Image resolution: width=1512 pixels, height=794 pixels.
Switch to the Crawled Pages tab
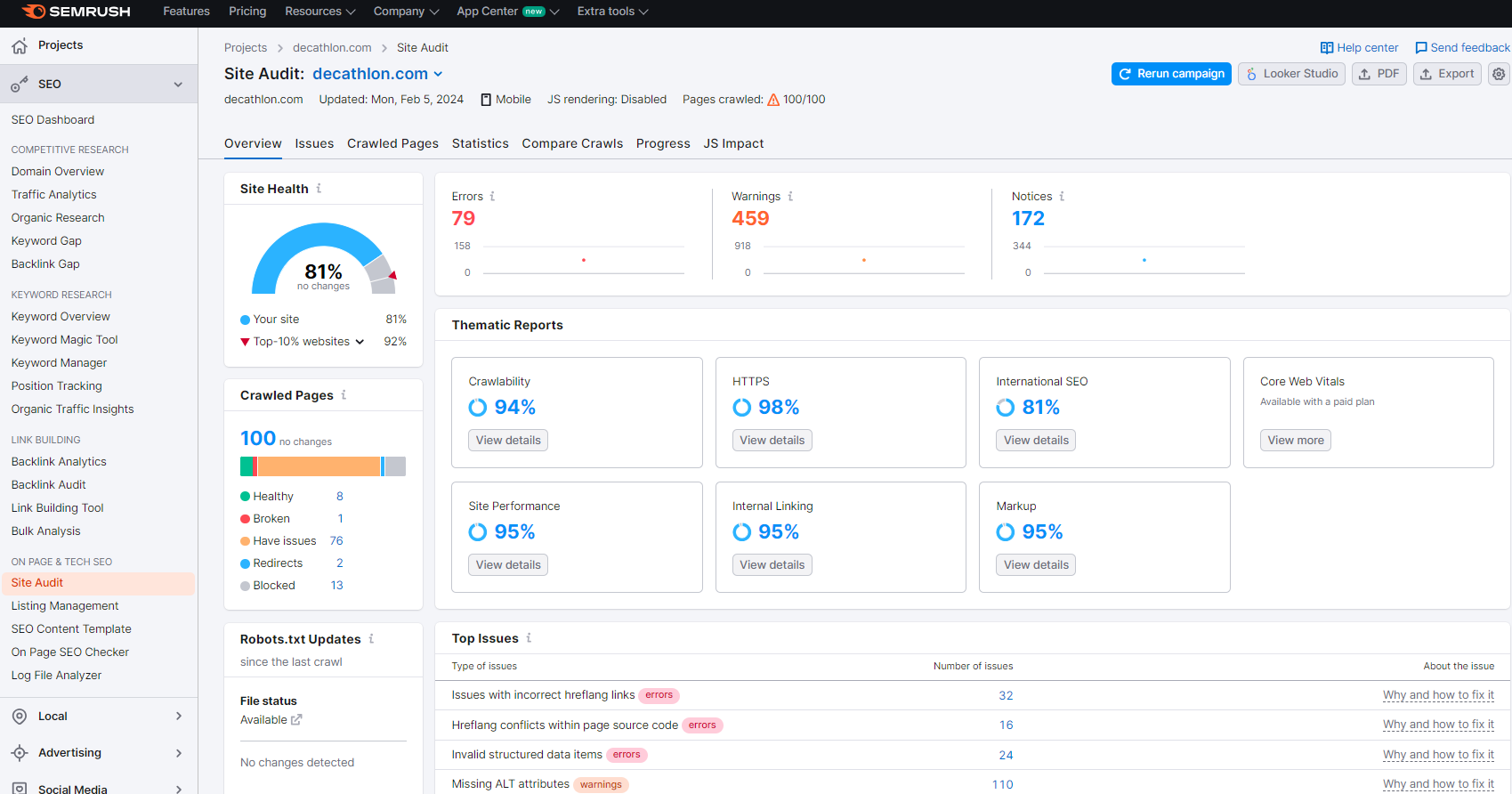point(392,144)
